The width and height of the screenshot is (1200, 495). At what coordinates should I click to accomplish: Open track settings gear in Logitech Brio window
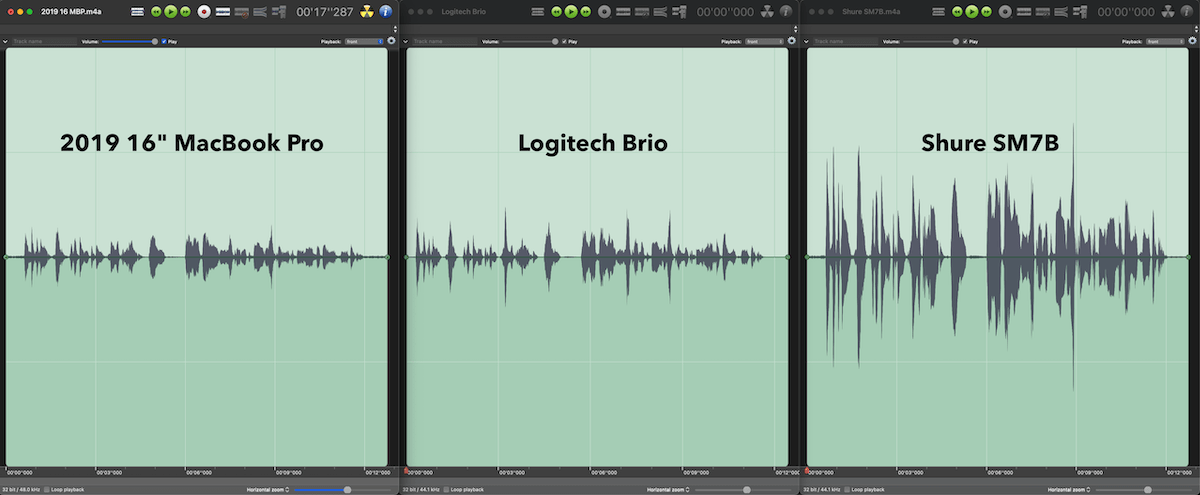click(791, 41)
